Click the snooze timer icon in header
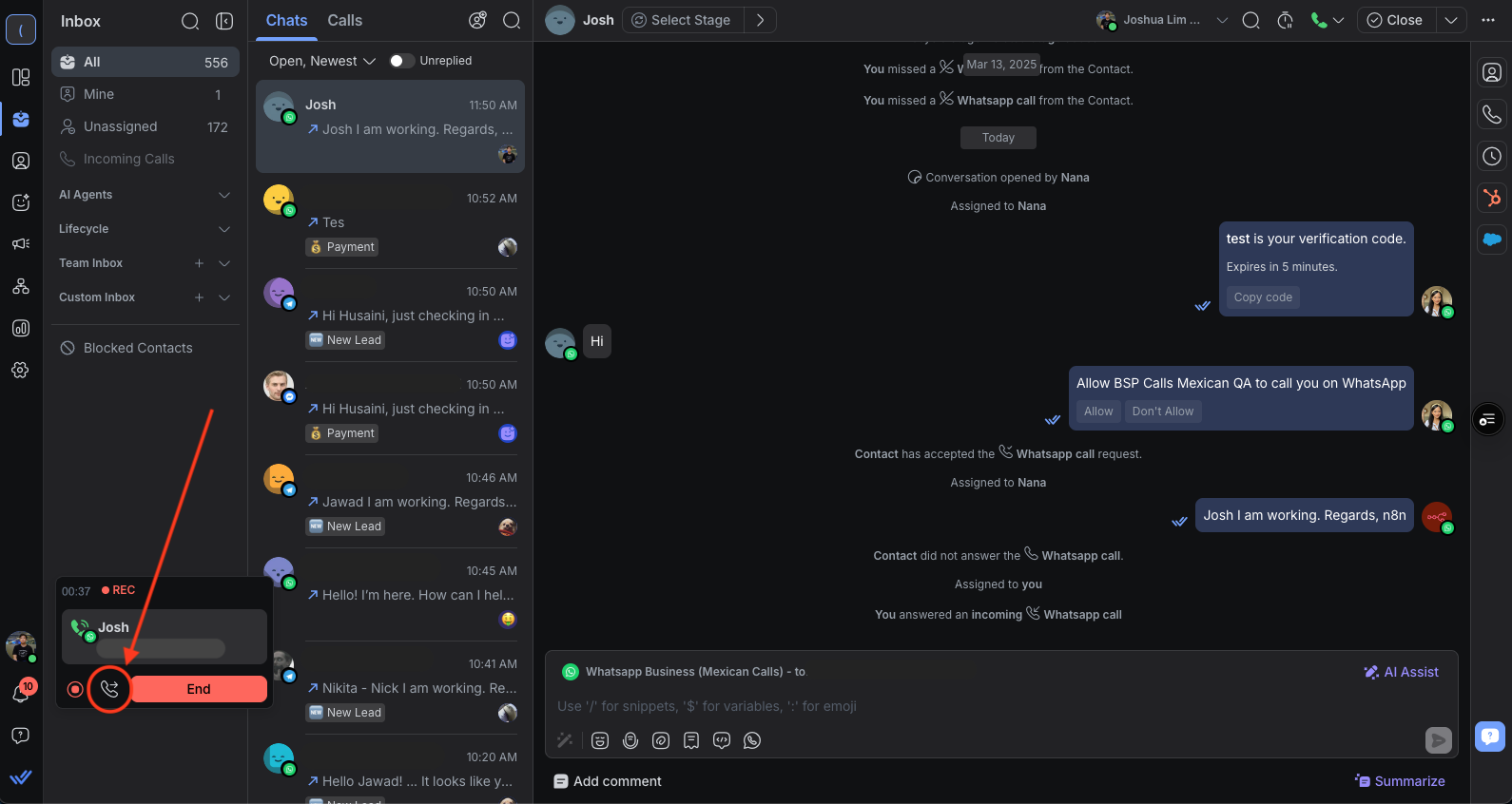 [1285, 20]
